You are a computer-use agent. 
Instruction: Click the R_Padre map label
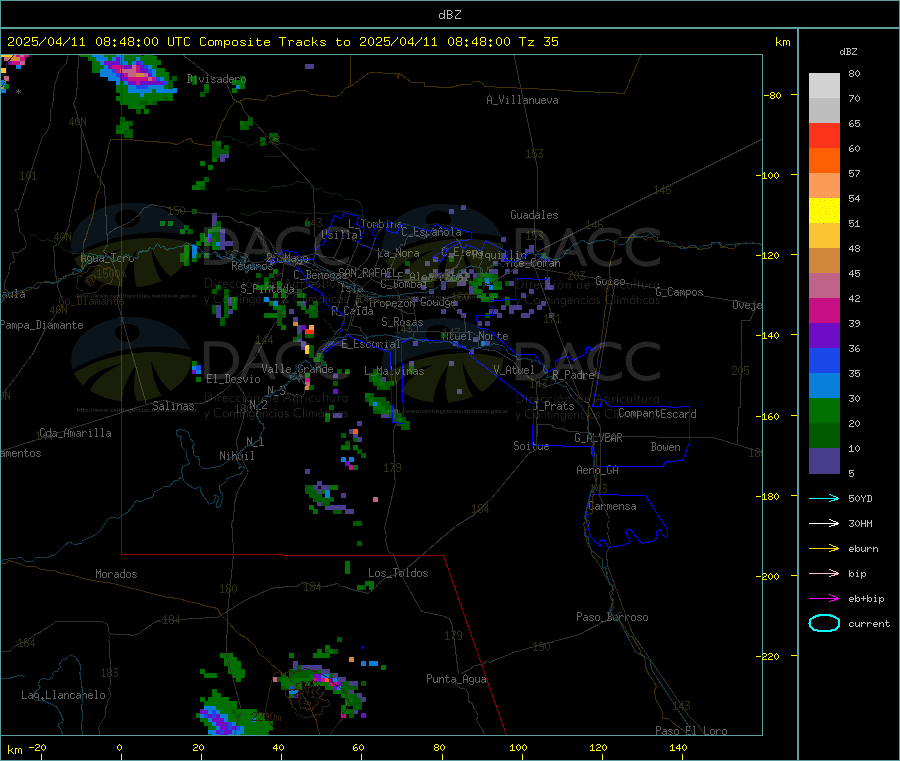tap(573, 375)
